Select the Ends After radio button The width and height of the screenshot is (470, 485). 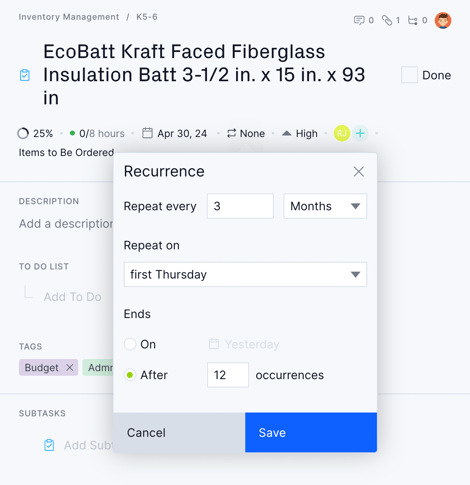(x=130, y=375)
